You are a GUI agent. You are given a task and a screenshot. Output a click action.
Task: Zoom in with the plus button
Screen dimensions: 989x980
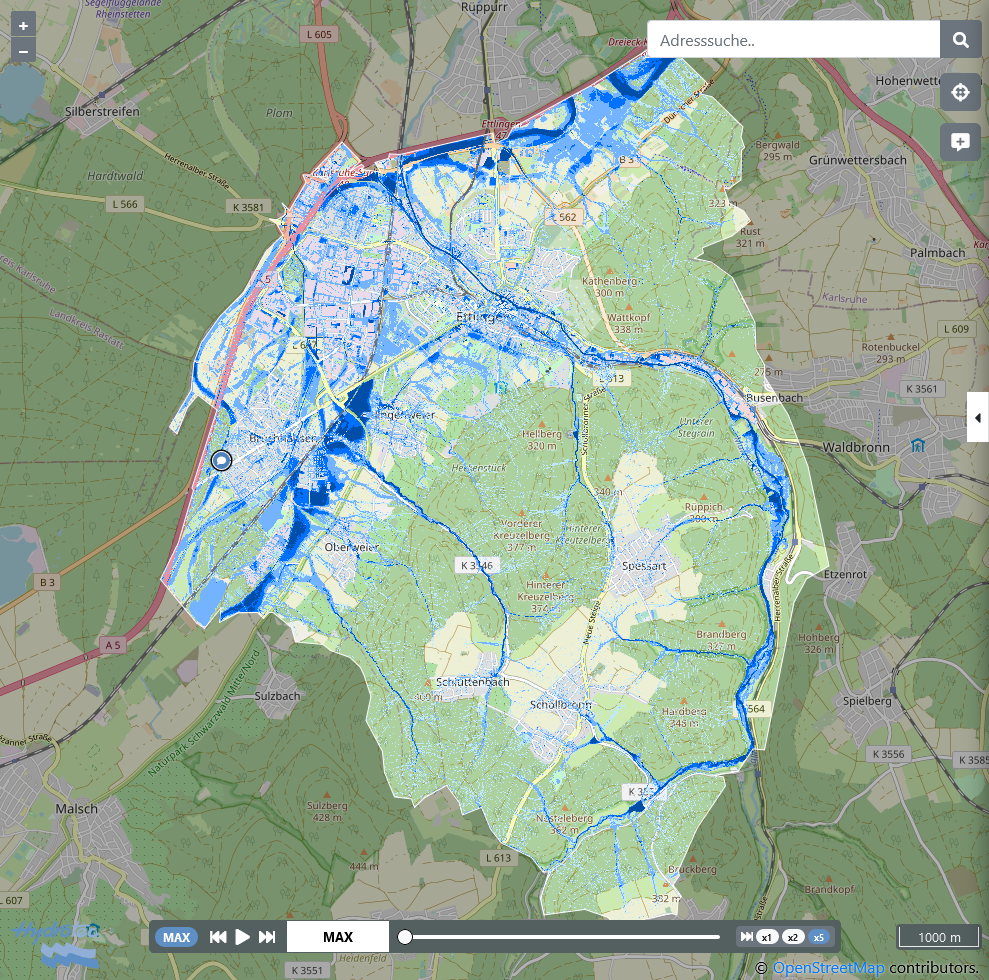click(23, 25)
